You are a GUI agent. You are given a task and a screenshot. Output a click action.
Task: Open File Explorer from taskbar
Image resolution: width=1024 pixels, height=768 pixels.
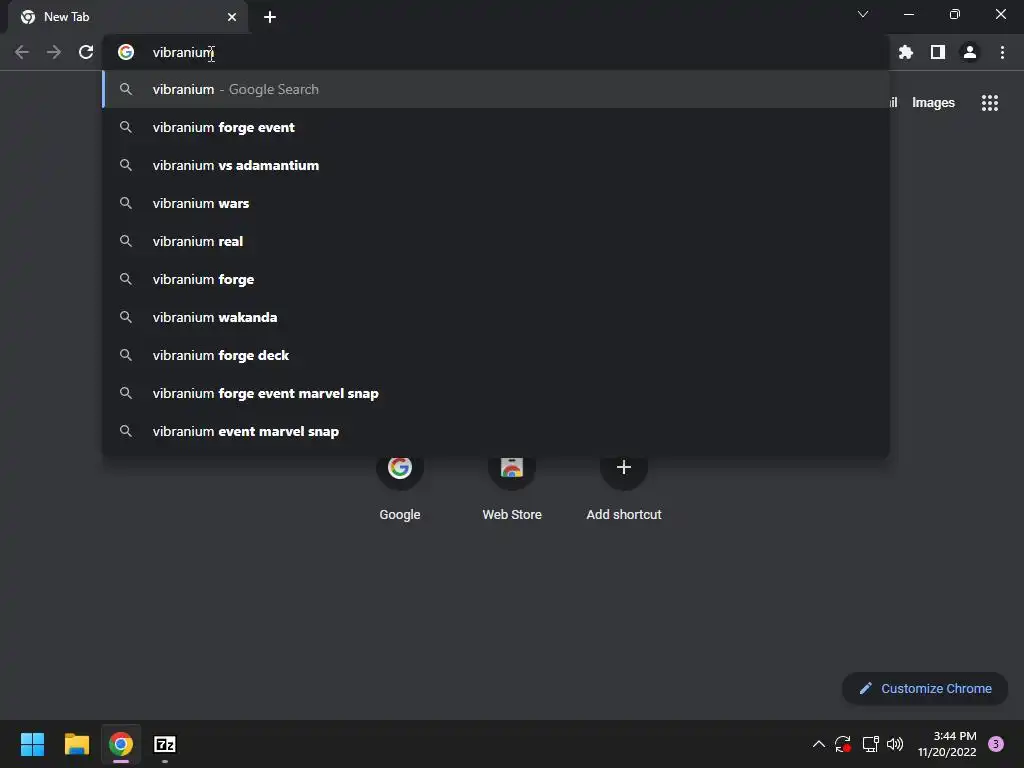[76, 744]
